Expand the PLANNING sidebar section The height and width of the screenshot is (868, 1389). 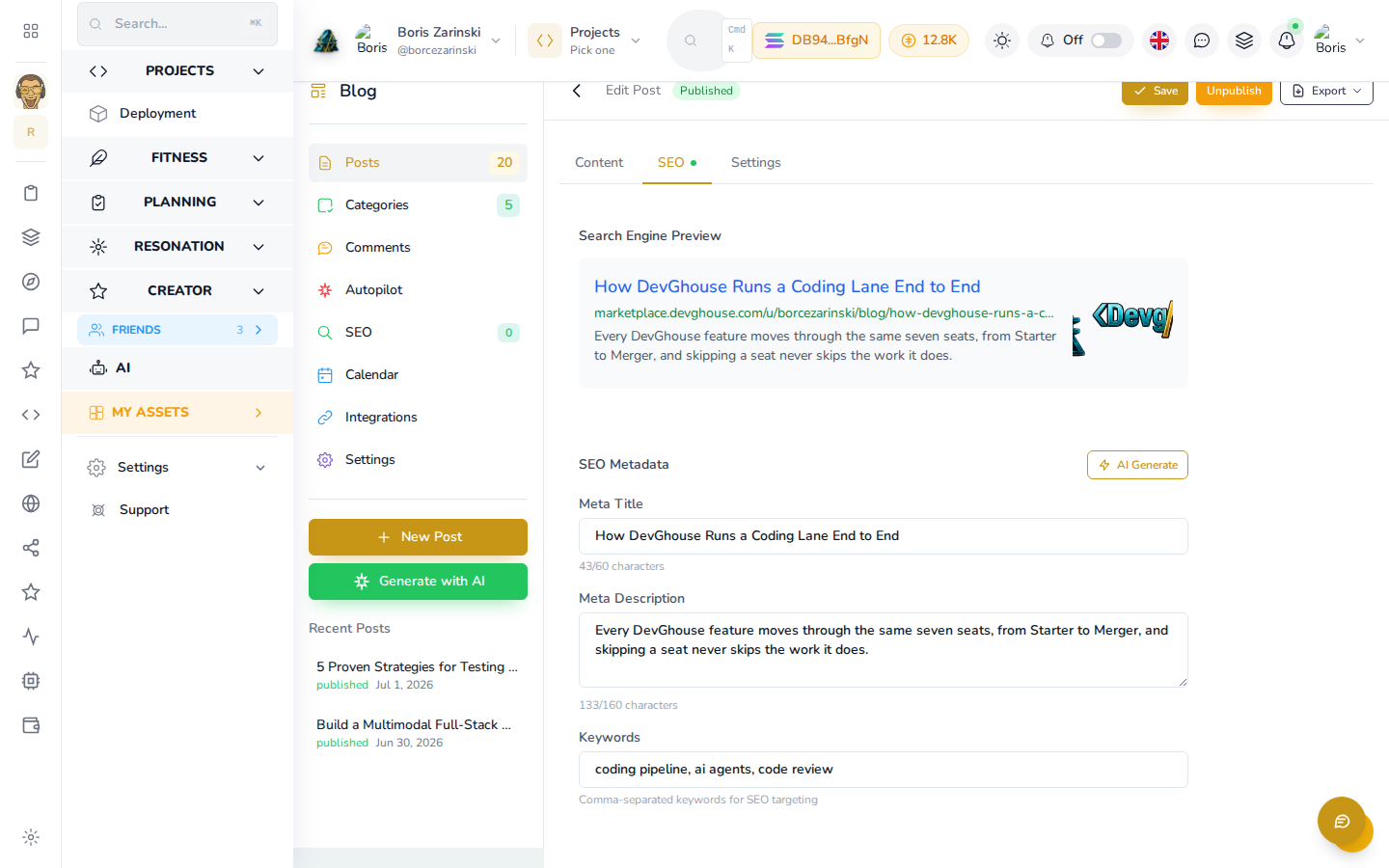[177, 203]
